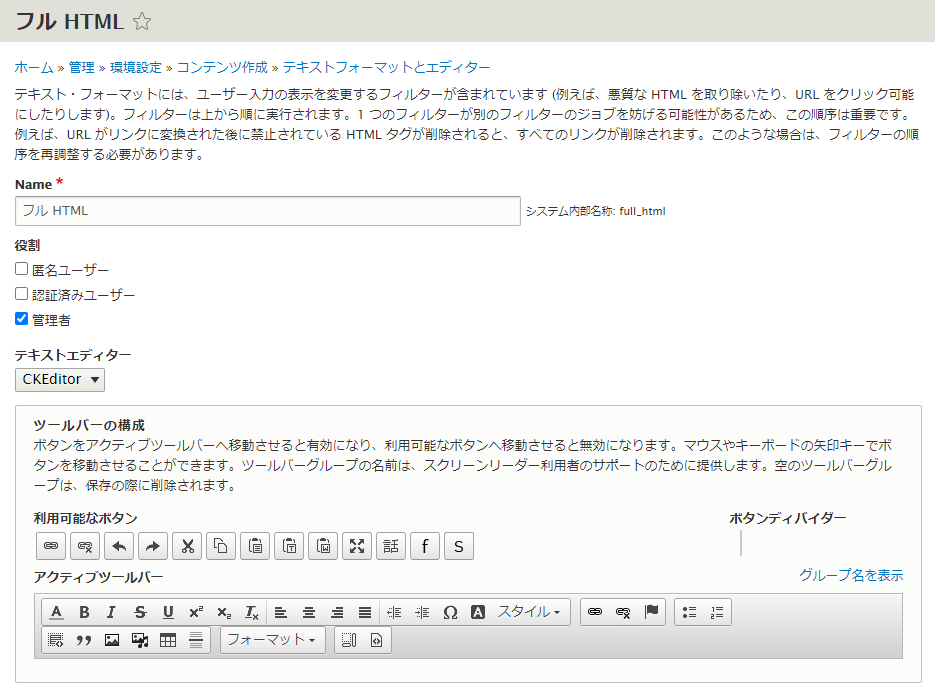This screenshot has width=935, height=692.
Task: Select the Redo arrow button
Action: pos(153,546)
